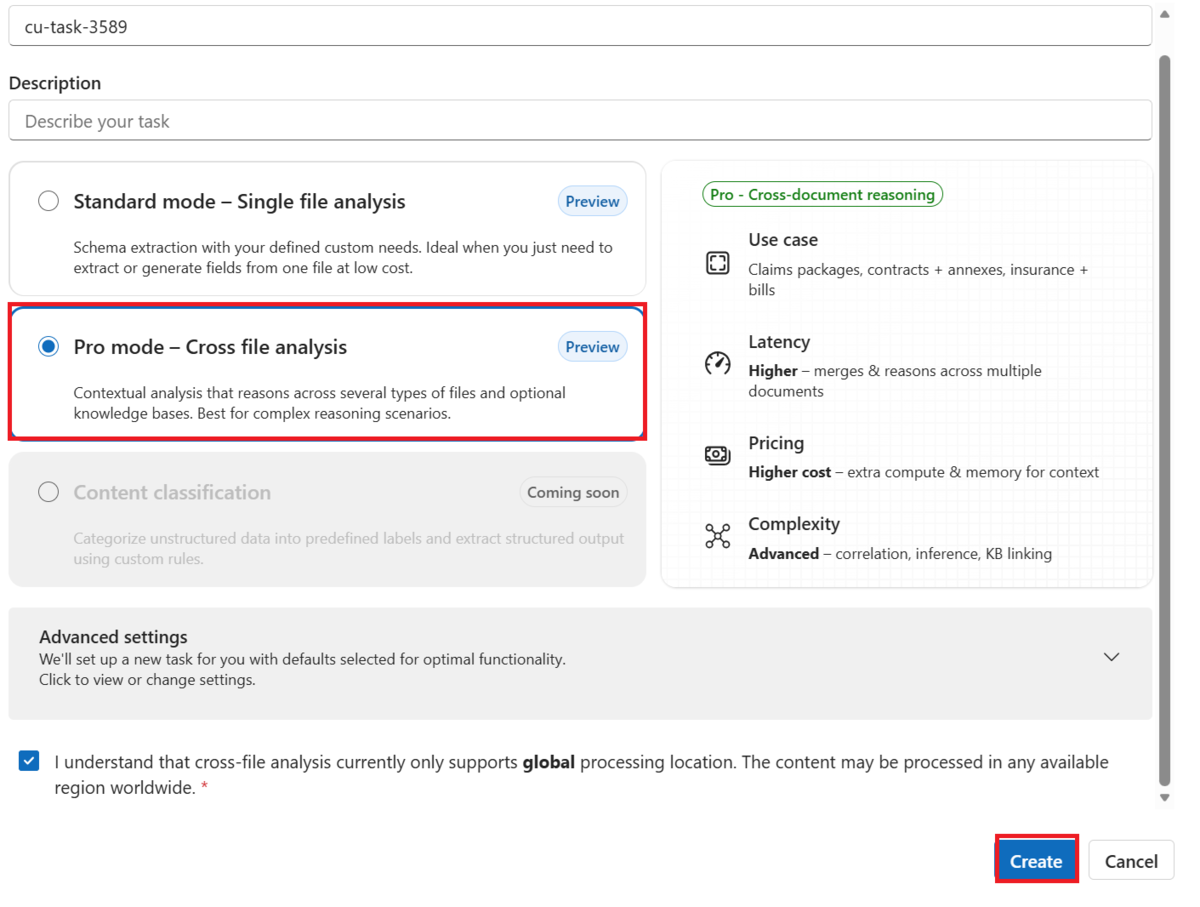The height and width of the screenshot is (907, 1200).
Task: Click the Description input field
Action: [x=580, y=121]
